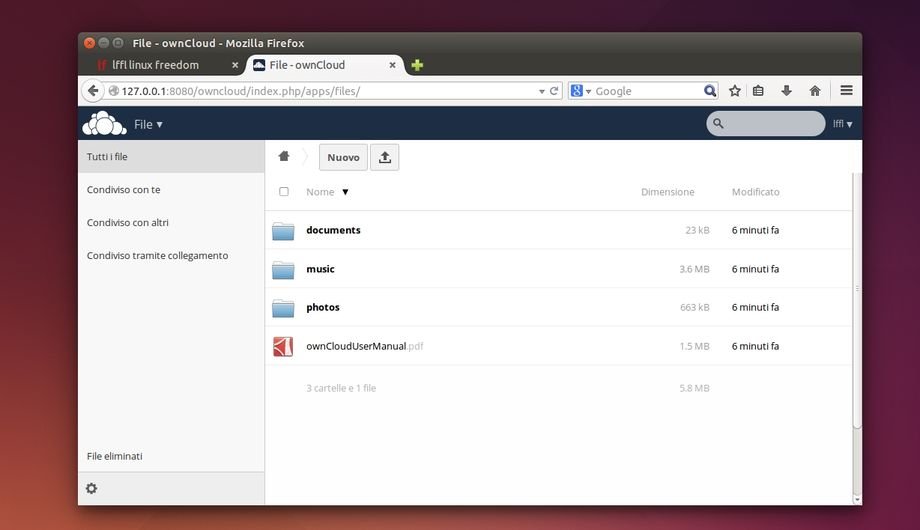
Task: Open the Google search engine selector dropdown
Action: (580, 91)
